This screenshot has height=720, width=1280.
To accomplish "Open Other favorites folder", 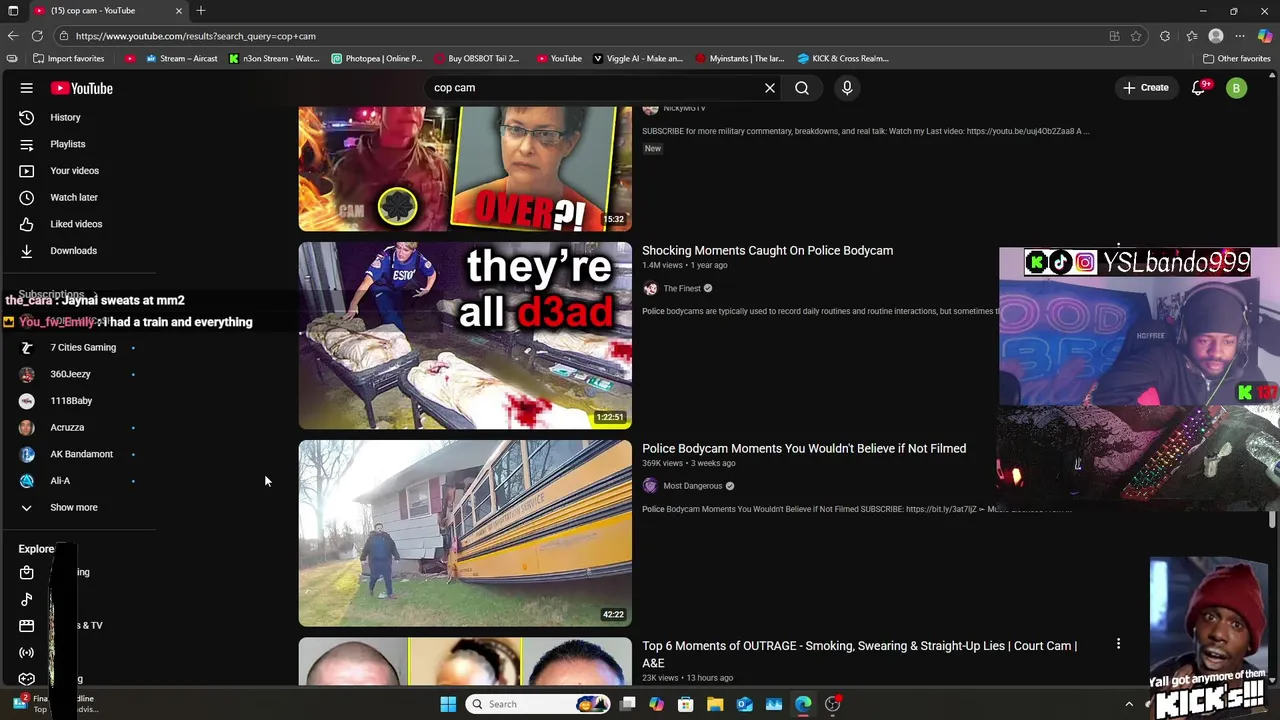I will pyautogui.click(x=1236, y=58).
